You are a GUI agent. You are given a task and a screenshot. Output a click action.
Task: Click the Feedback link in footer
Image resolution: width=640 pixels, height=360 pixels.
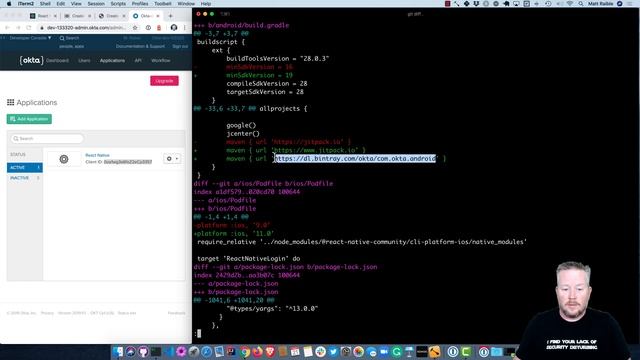pyautogui.click(x=176, y=313)
